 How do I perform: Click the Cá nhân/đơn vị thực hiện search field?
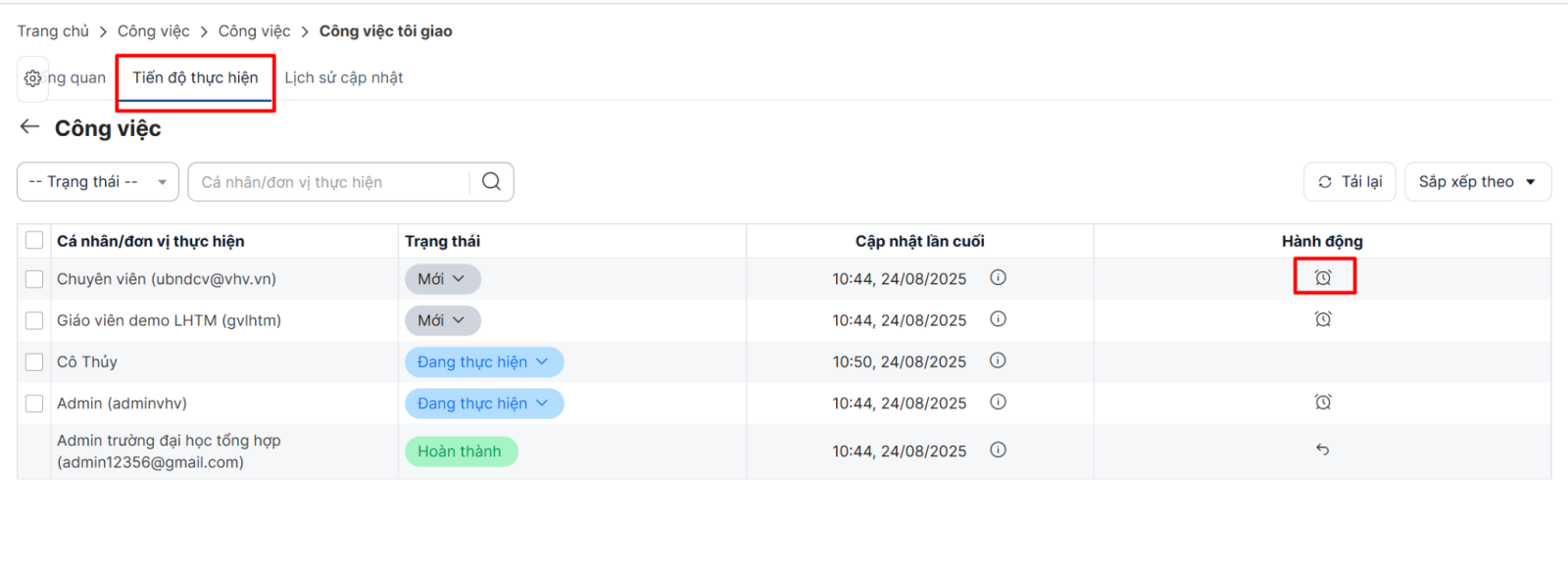(x=329, y=182)
